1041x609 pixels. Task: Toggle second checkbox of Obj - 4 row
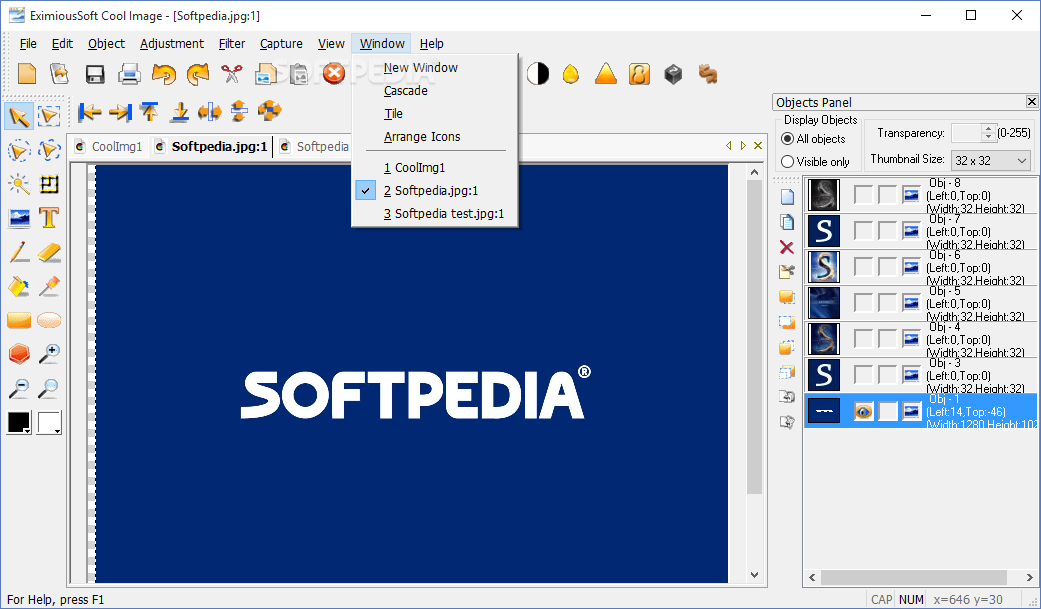click(x=888, y=339)
